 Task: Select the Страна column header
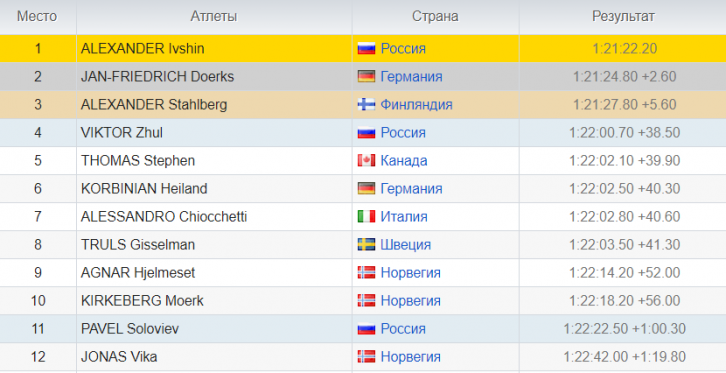(x=435, y=16)
